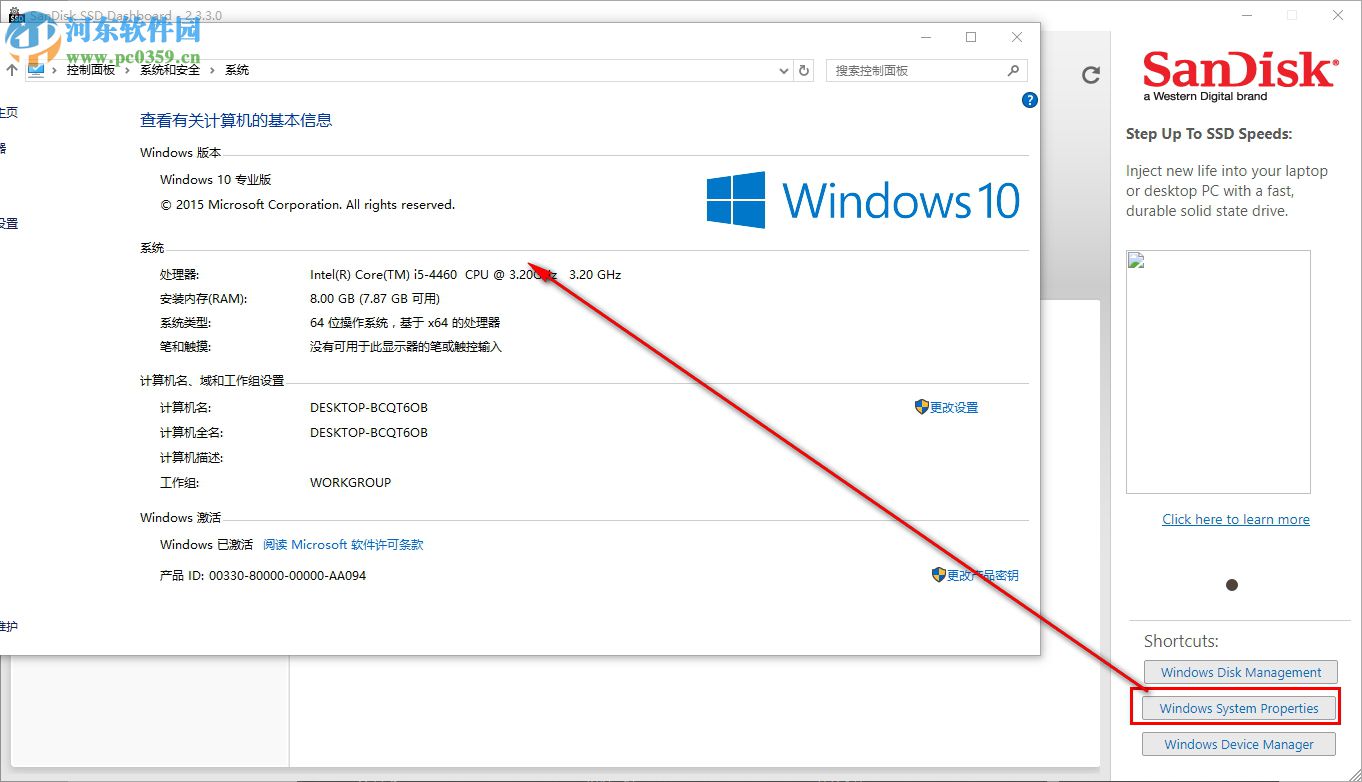Refresh the Control Panel address bar
The width and height of the screenshot is (1362, 782).
pos(804,71)
